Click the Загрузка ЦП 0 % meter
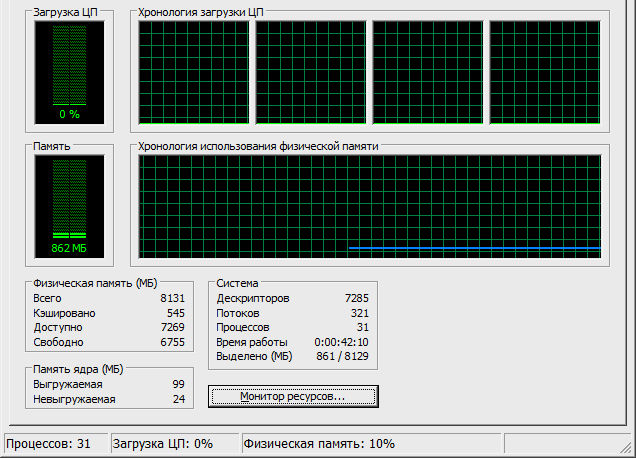 (x=69, y=73)
